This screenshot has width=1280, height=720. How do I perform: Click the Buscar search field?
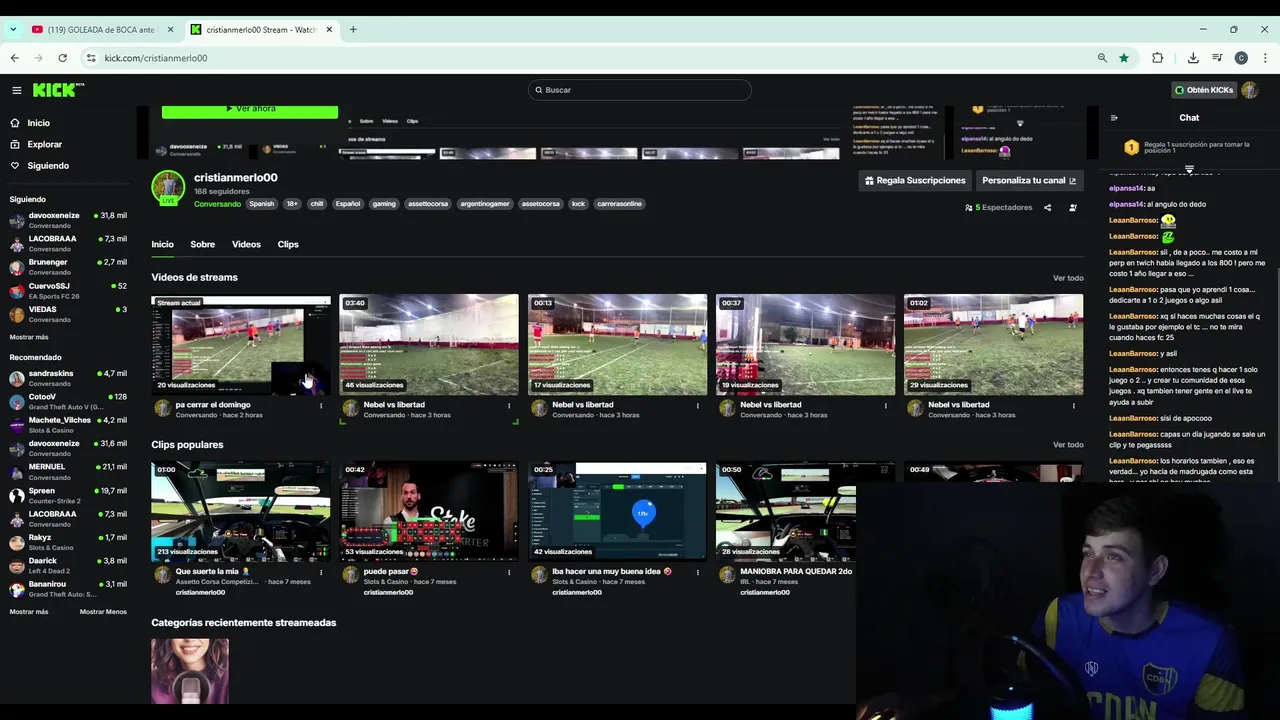point(640,90)
